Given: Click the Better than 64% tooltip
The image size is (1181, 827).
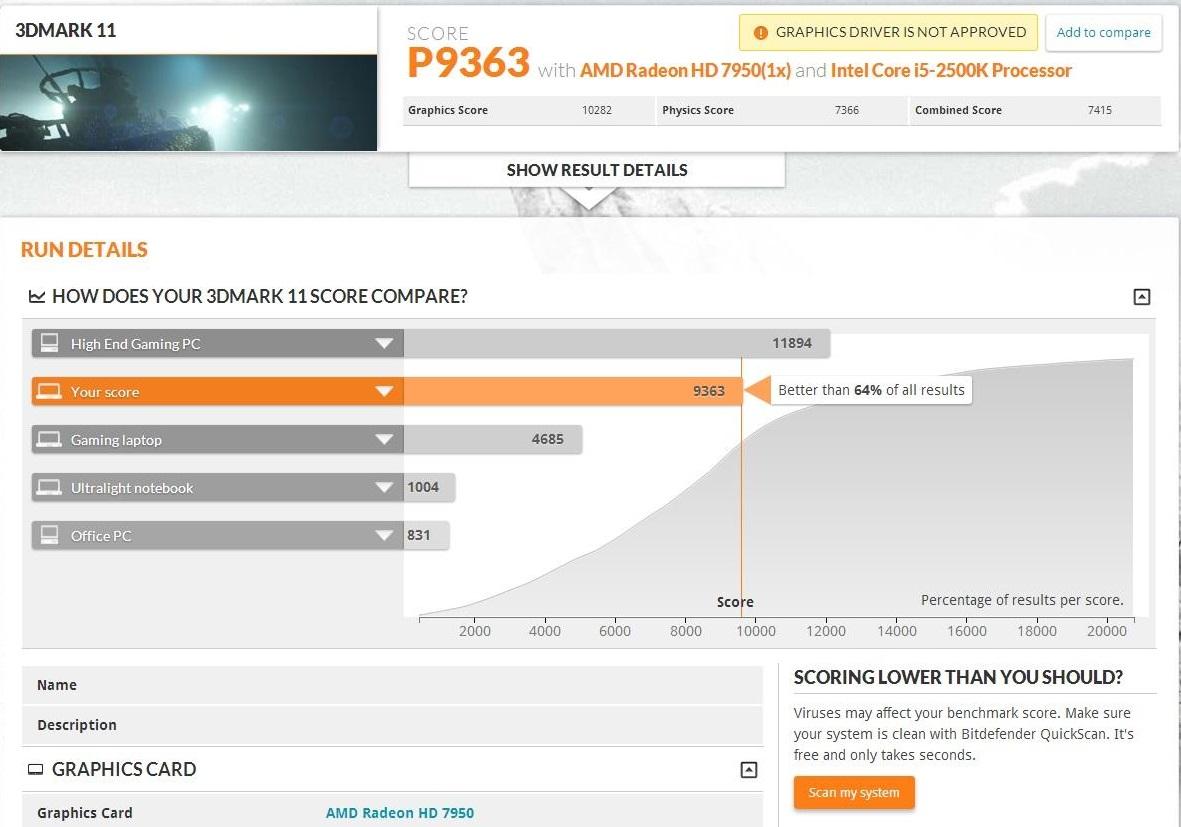Looking at the screenshot, I should click(871, 390).
